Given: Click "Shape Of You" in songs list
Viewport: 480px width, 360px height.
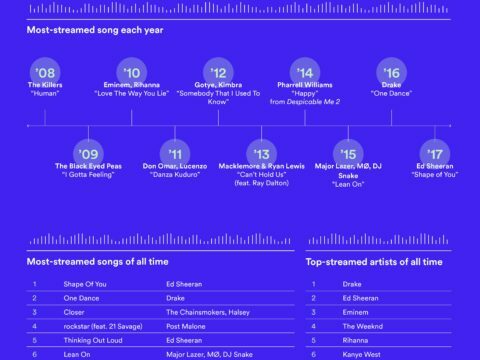Looking at the screenshot, I should (x=85, y=284).
